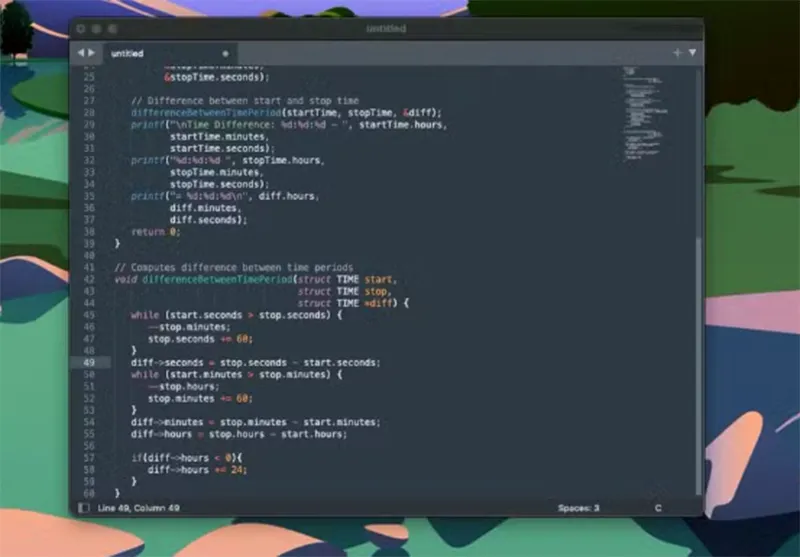The width and height of the screenshot is (800, 557).
Task: Click the 'untitled' window title text
Action: (386, 29)
